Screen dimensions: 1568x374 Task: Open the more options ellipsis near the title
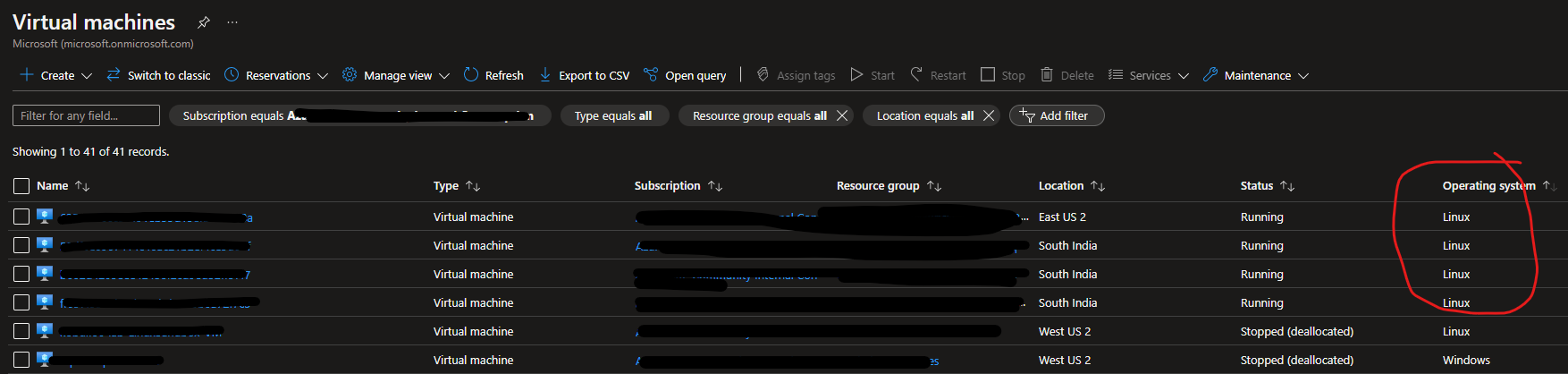232,21
